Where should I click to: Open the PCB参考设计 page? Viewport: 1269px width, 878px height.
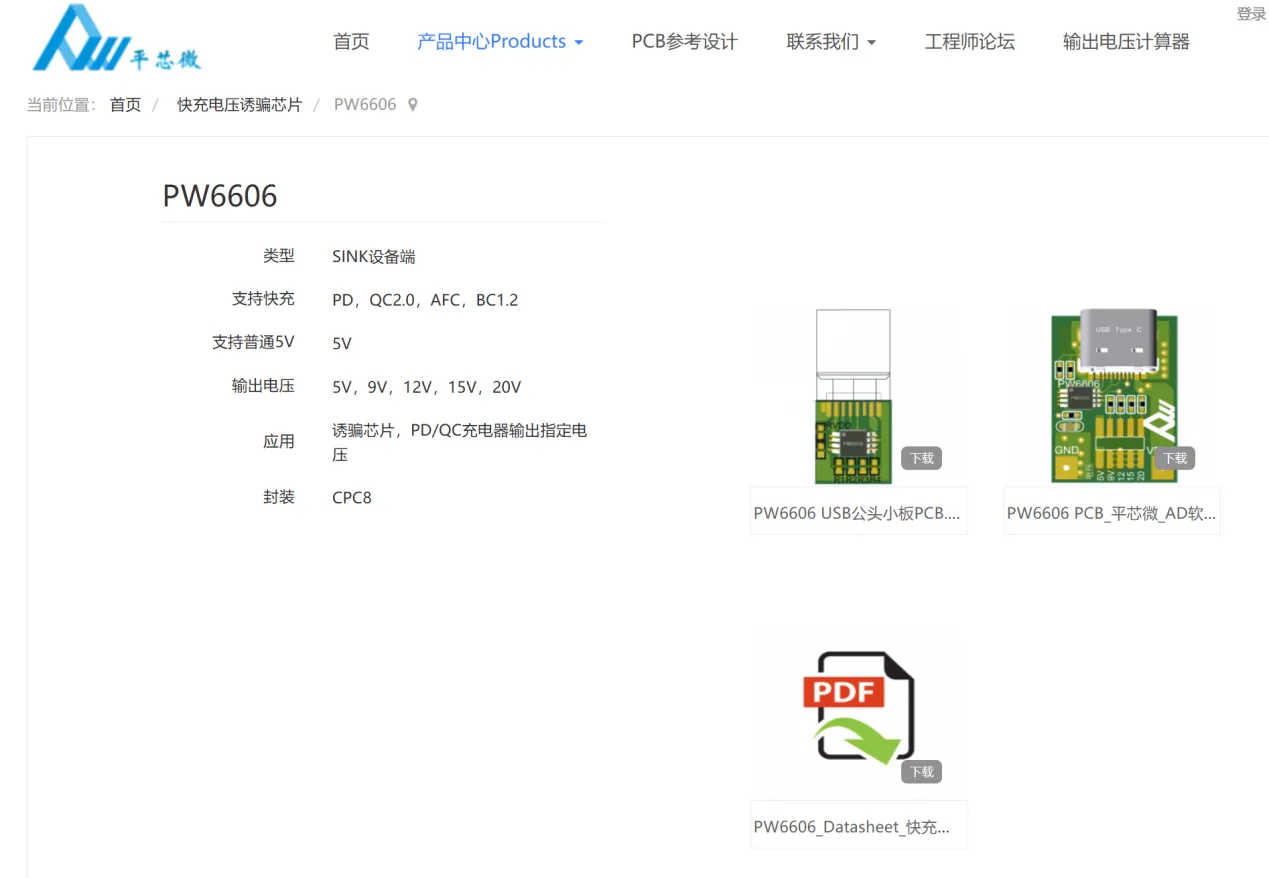[x=683, y=42]
